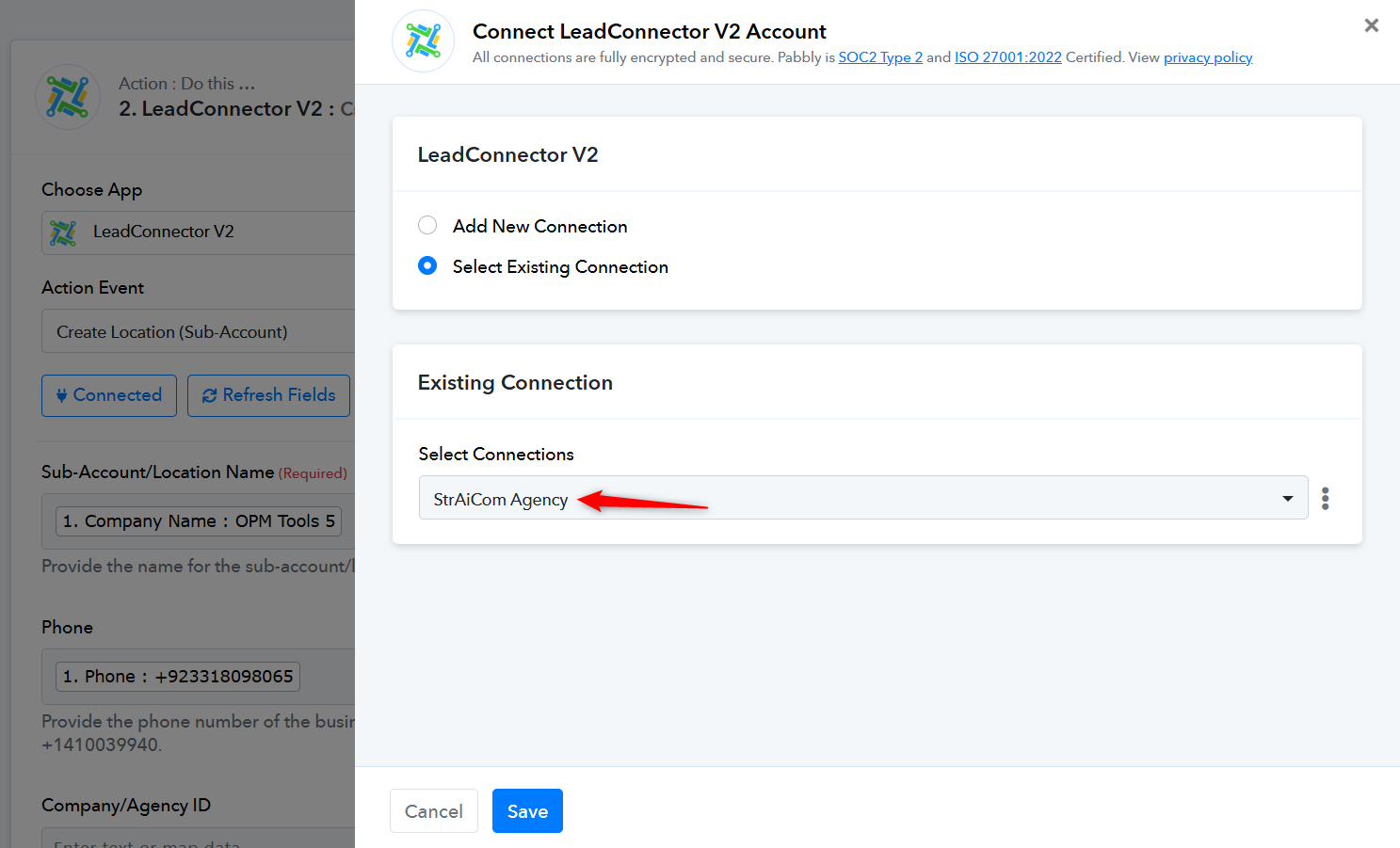Click the 'Existing Connection' section heading

pyautogui.click(x=515, y=382)
